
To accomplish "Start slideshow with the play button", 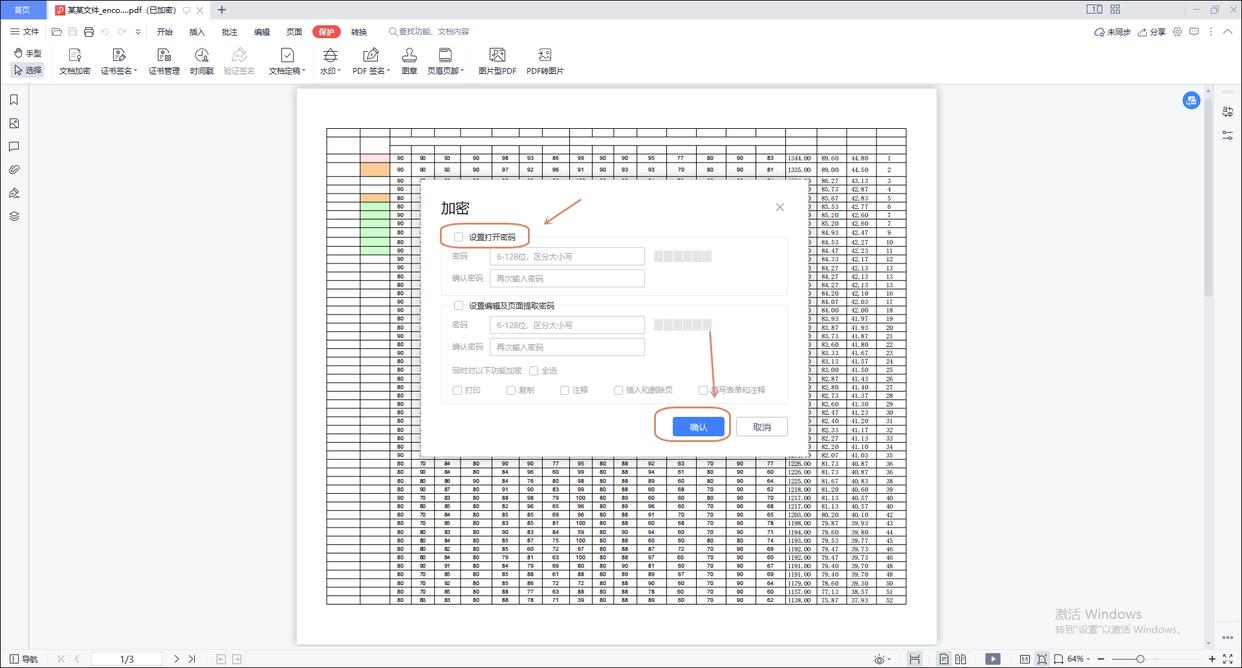I will (992, 659).
